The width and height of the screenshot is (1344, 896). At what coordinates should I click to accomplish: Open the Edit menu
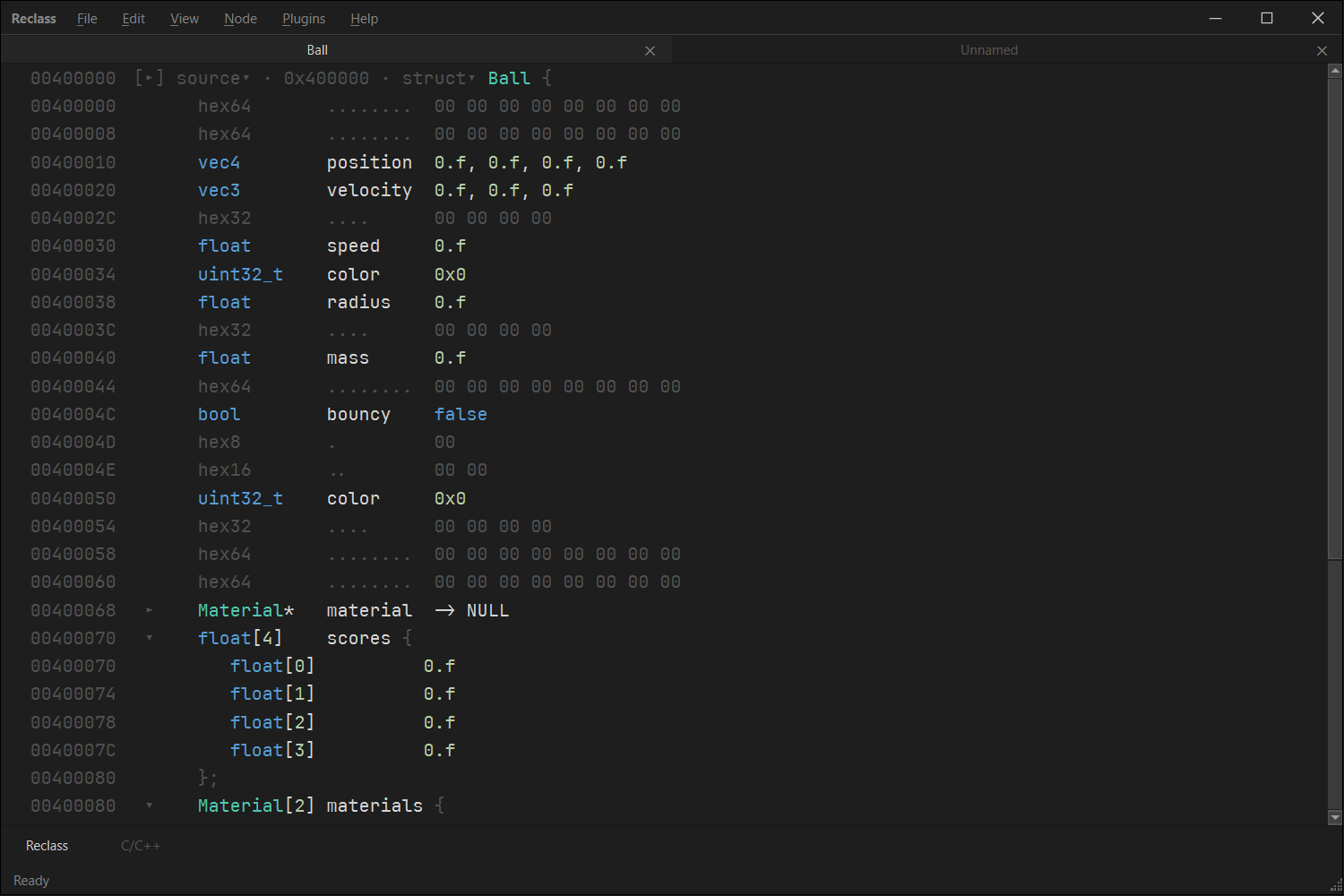(134, 19)
